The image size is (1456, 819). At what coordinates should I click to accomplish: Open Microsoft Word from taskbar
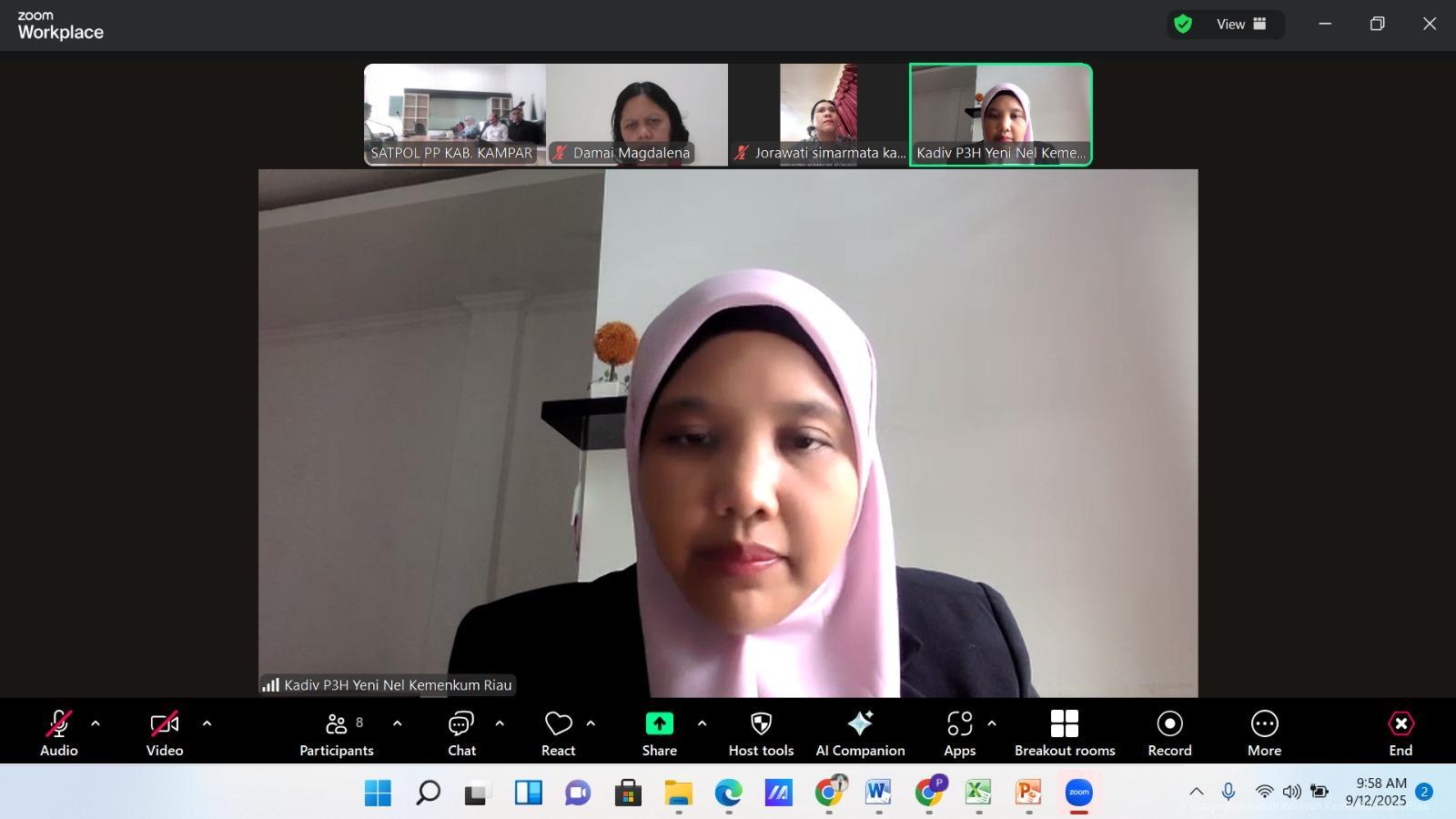click(878, 793)
